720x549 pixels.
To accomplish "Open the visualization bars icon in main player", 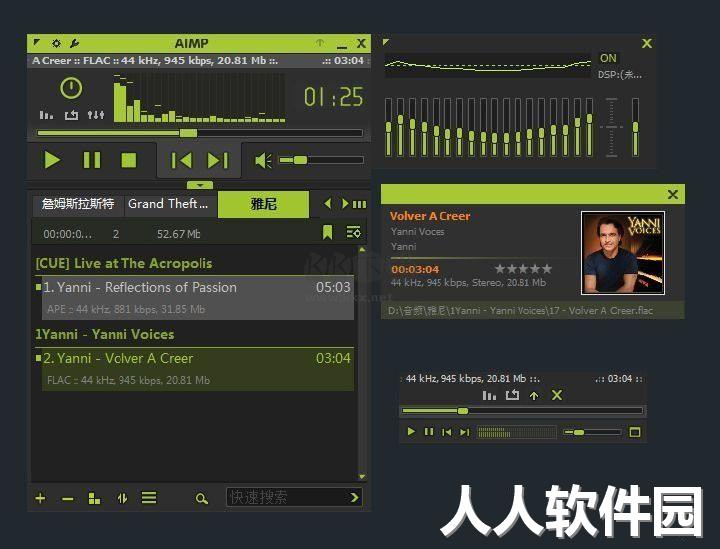I will pos(46,114).
